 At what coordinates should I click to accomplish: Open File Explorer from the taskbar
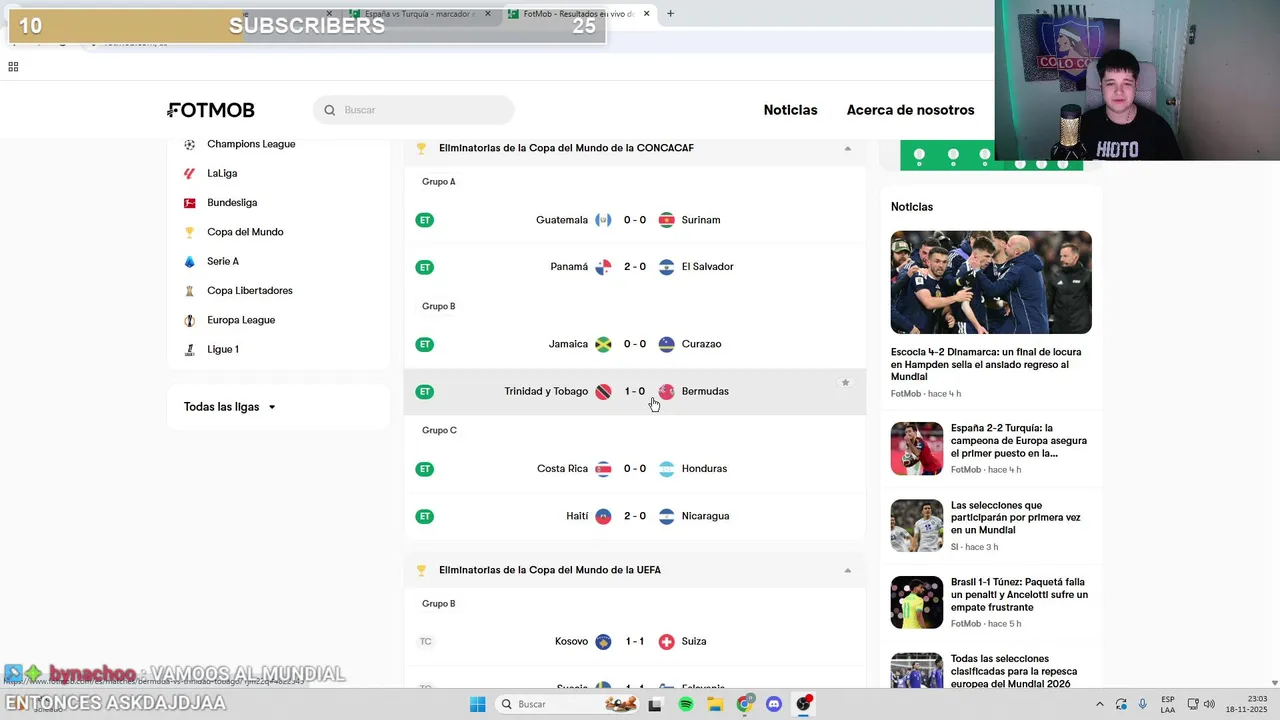pyautogui.click(x=715, y=704)
